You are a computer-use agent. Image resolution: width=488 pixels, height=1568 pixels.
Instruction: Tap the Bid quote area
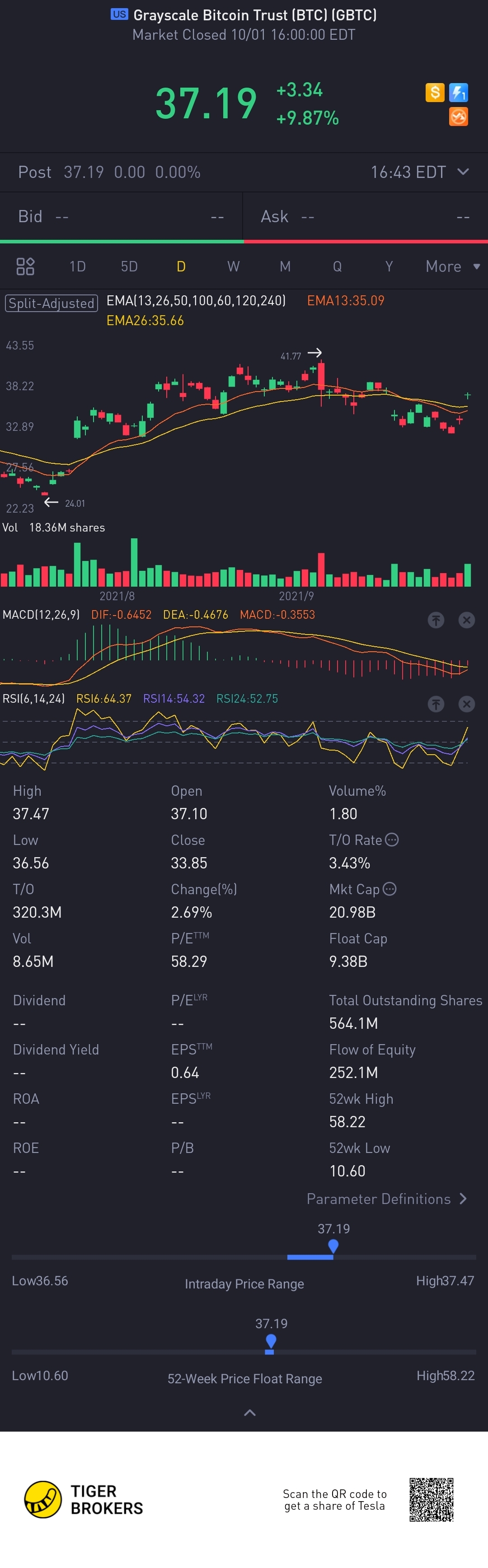click(x=121, y=216)
